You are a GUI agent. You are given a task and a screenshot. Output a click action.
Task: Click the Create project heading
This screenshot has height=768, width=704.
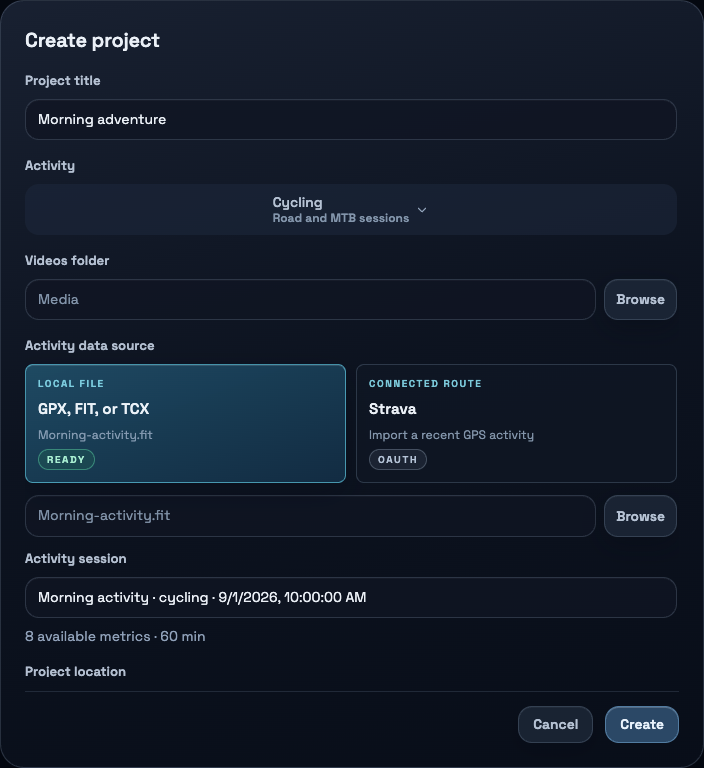[x=92, y=40]
